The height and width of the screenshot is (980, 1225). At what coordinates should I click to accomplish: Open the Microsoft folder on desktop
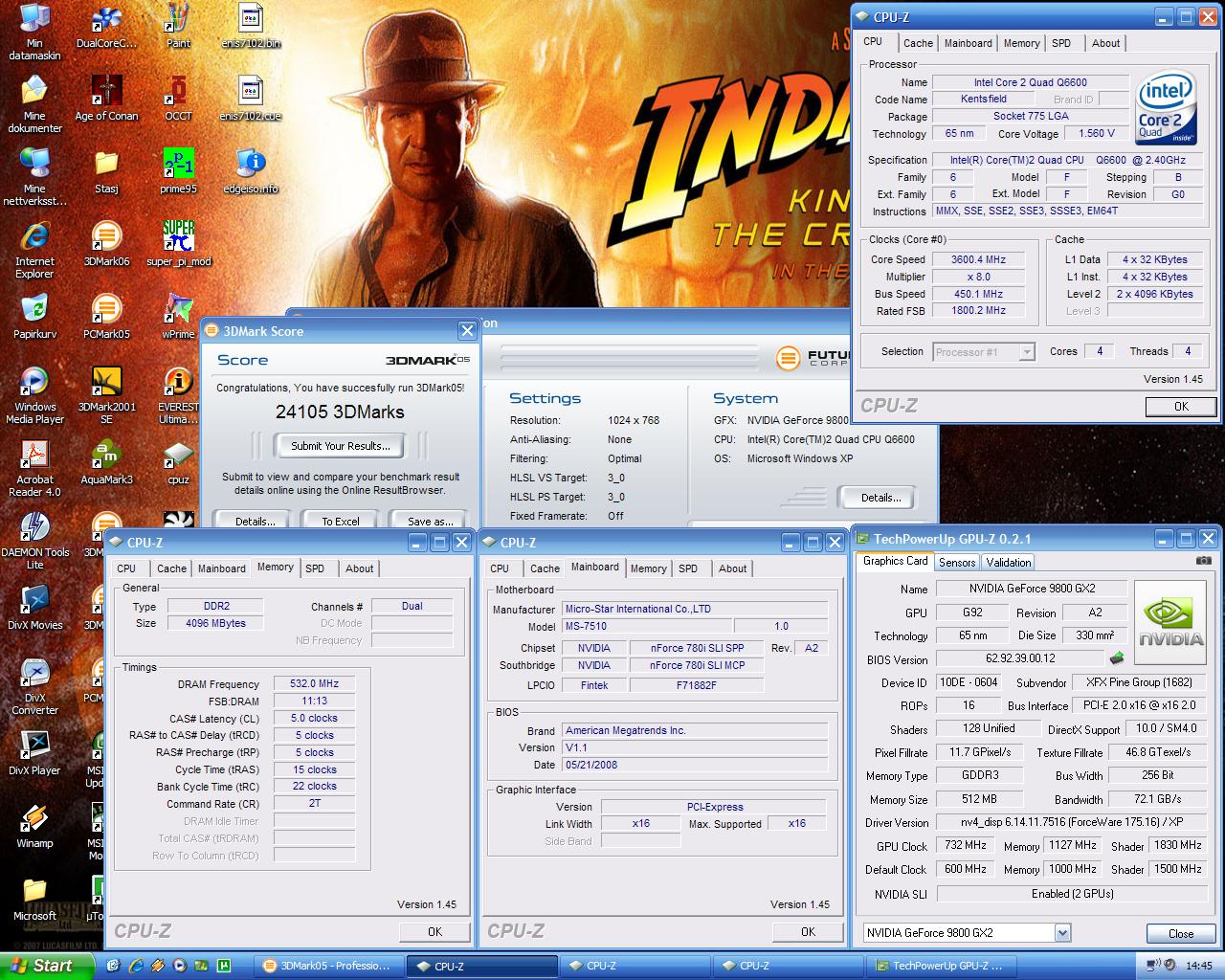(x=34, y=900)
